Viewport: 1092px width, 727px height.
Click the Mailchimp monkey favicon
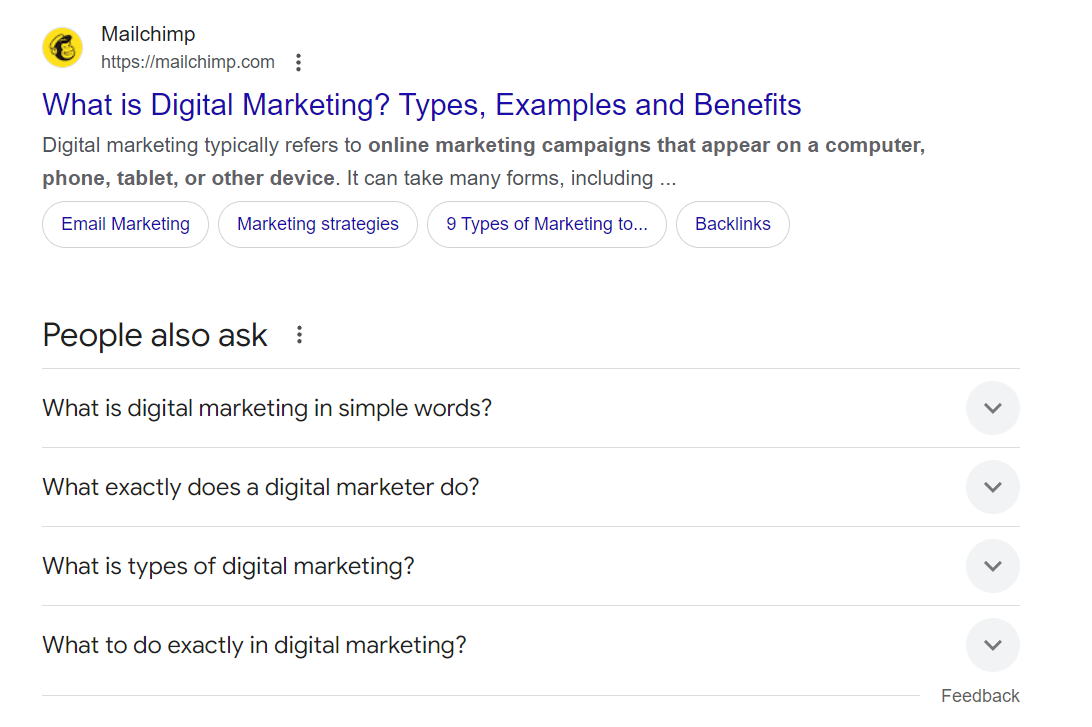(x=62, y=48)
